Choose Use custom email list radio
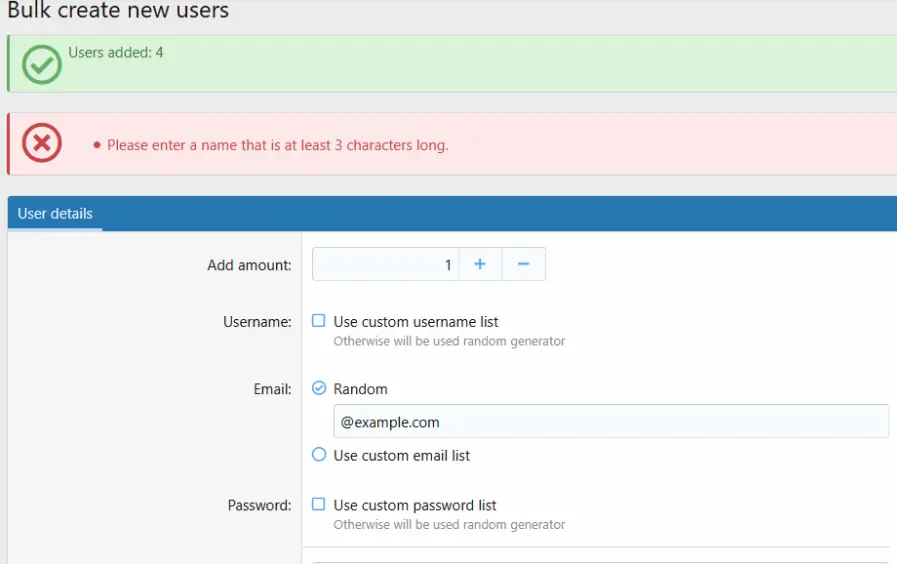Image resolution: width=897 pixels, height=564 pixels. point(319,454)
